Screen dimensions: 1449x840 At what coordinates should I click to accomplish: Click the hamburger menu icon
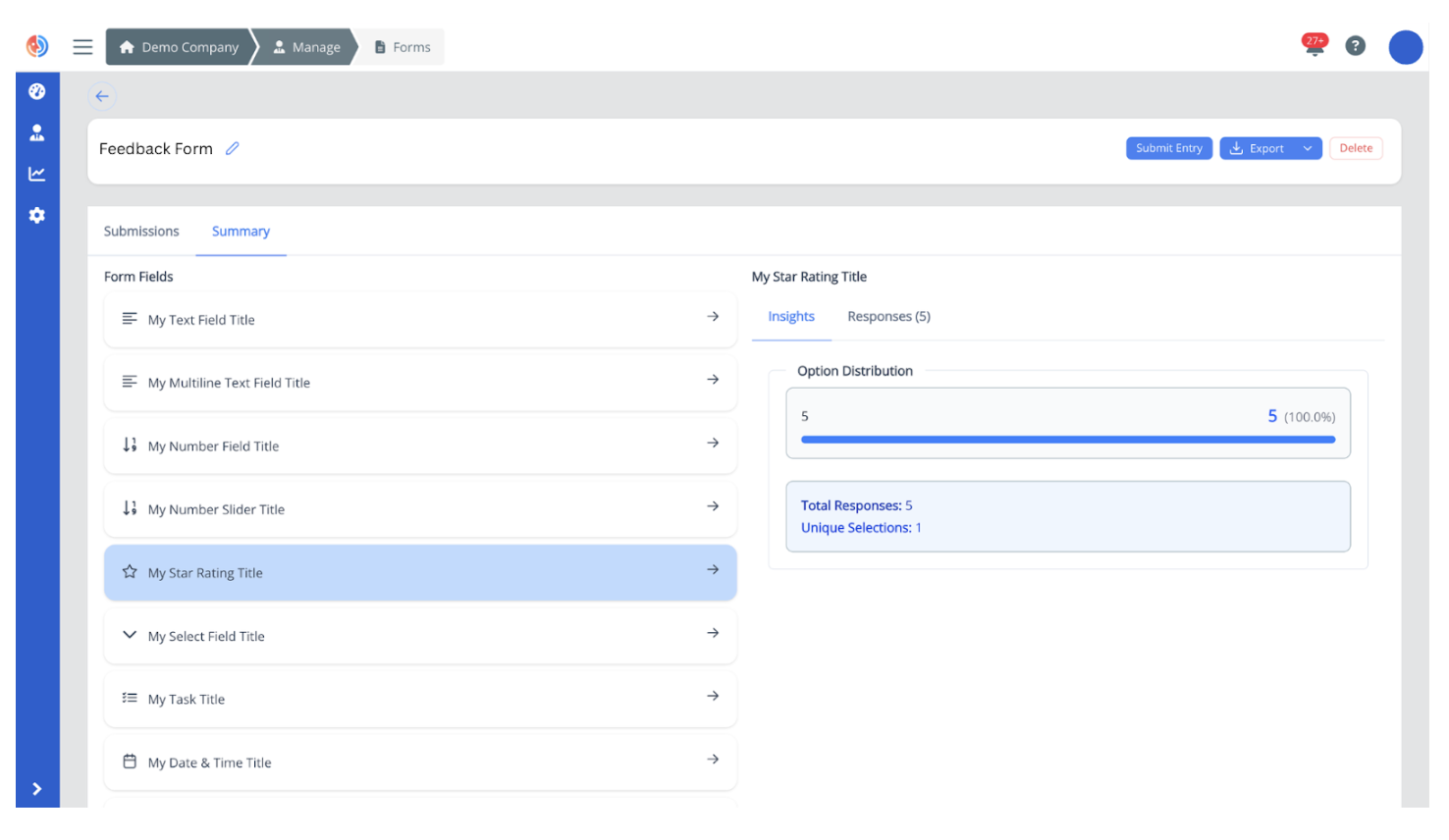[82, 47]
